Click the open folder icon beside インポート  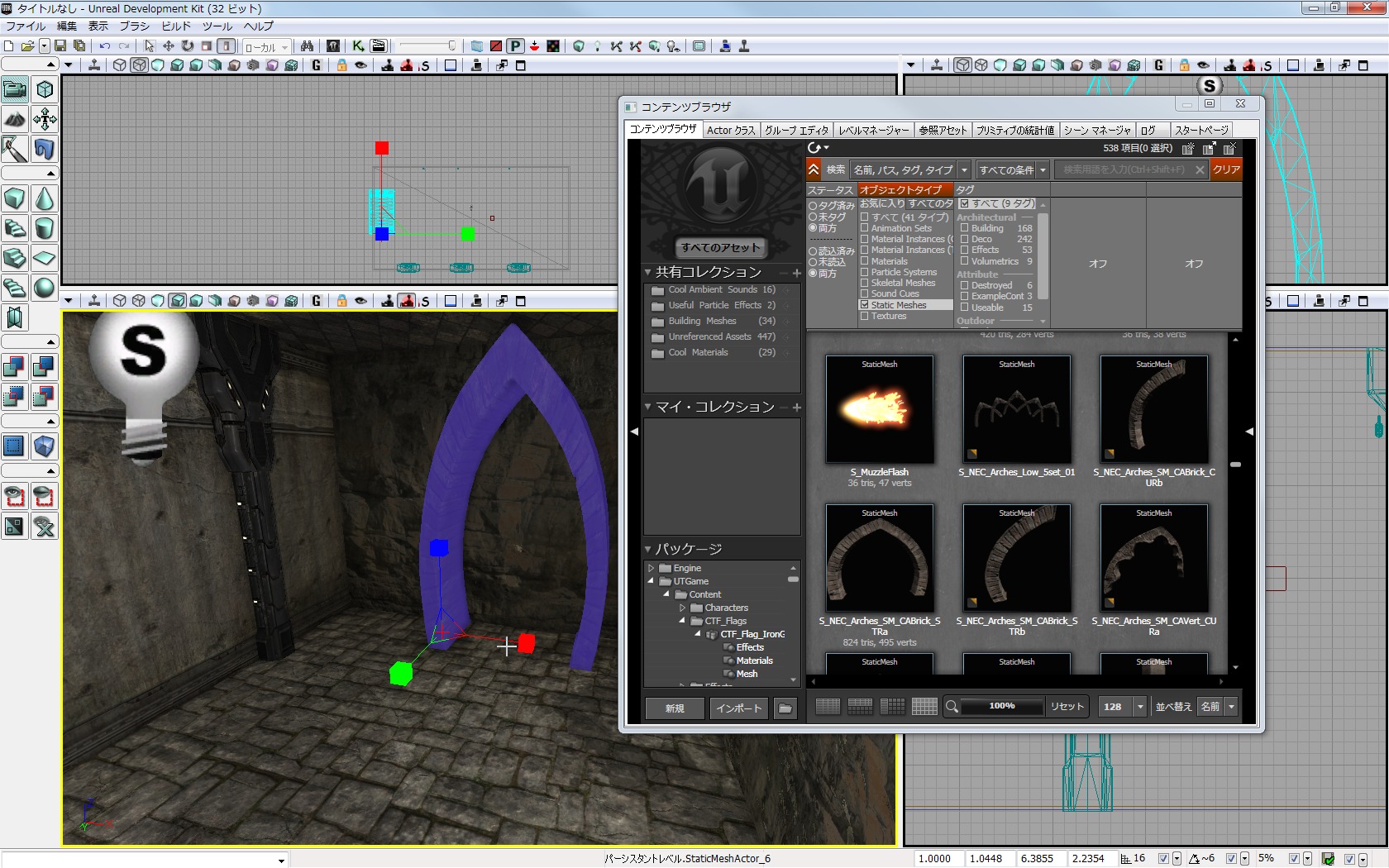coord(785,708)
